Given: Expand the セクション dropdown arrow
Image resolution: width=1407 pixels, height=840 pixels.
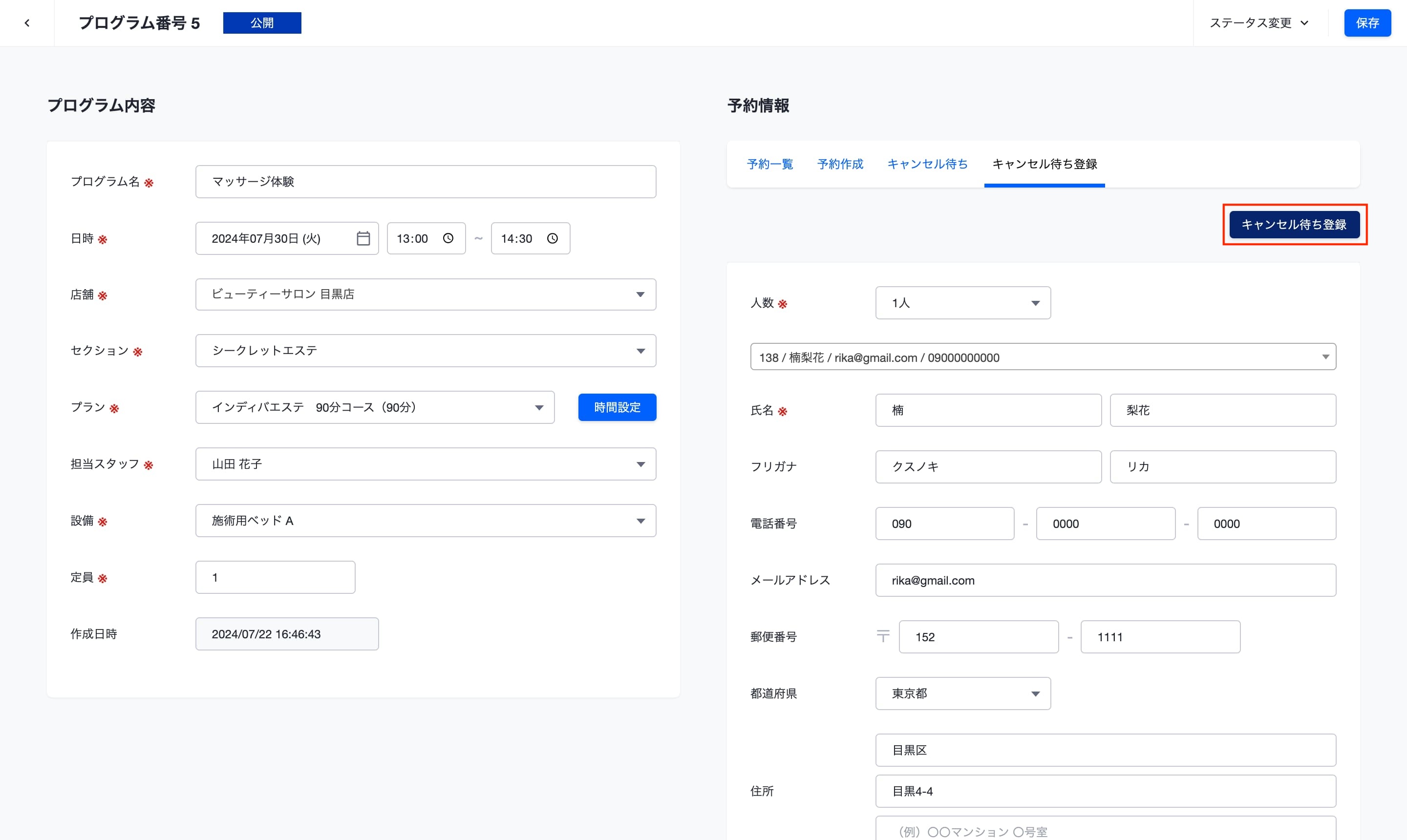Looking at the screenshot, I should pos(640,351).
